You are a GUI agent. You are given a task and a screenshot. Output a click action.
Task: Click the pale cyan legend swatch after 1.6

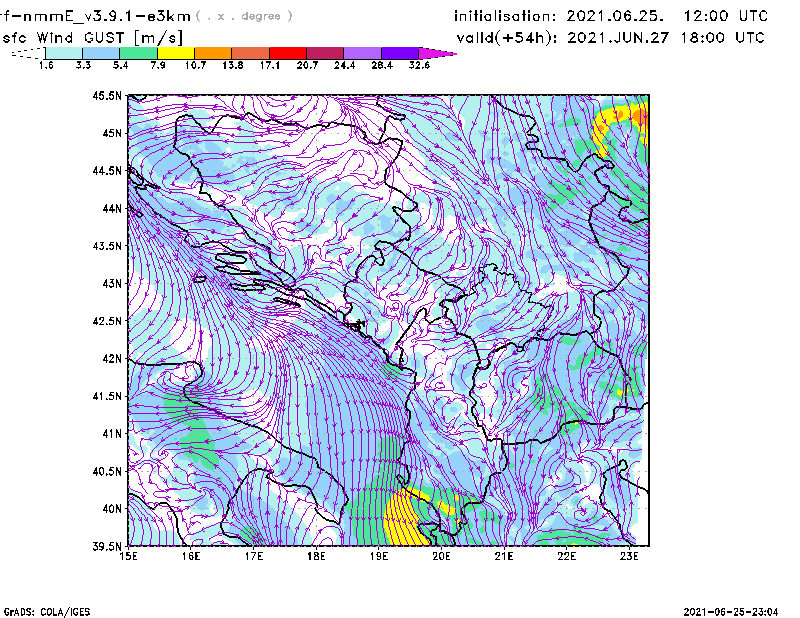63,52
